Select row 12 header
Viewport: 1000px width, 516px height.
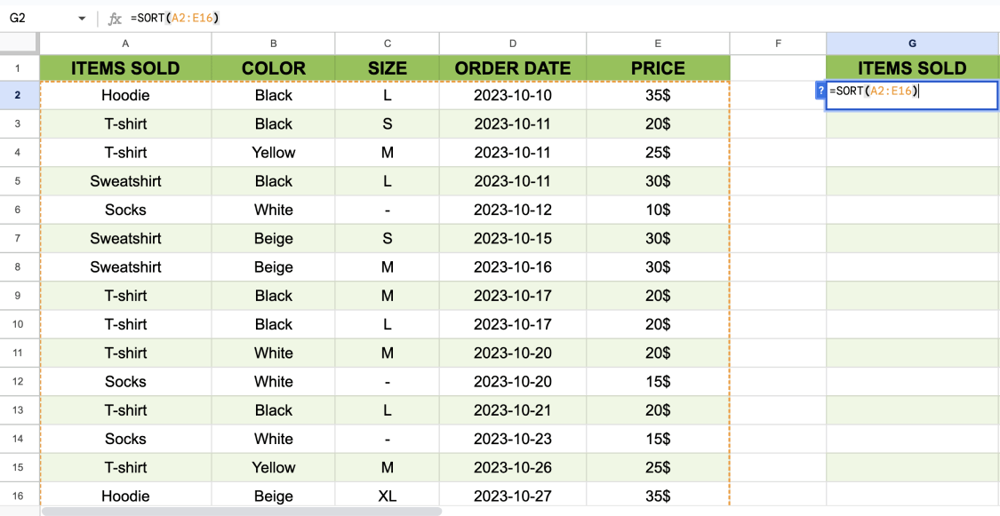coord(19,381)
